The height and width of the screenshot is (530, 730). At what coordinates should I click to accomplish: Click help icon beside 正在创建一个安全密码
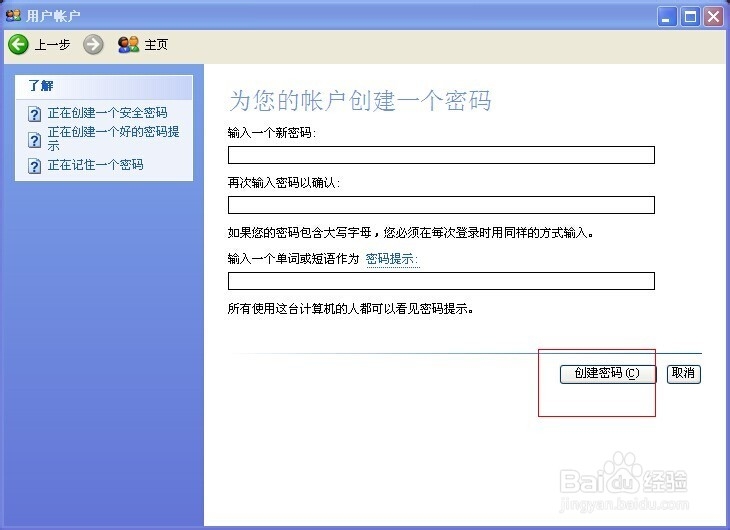34,114
